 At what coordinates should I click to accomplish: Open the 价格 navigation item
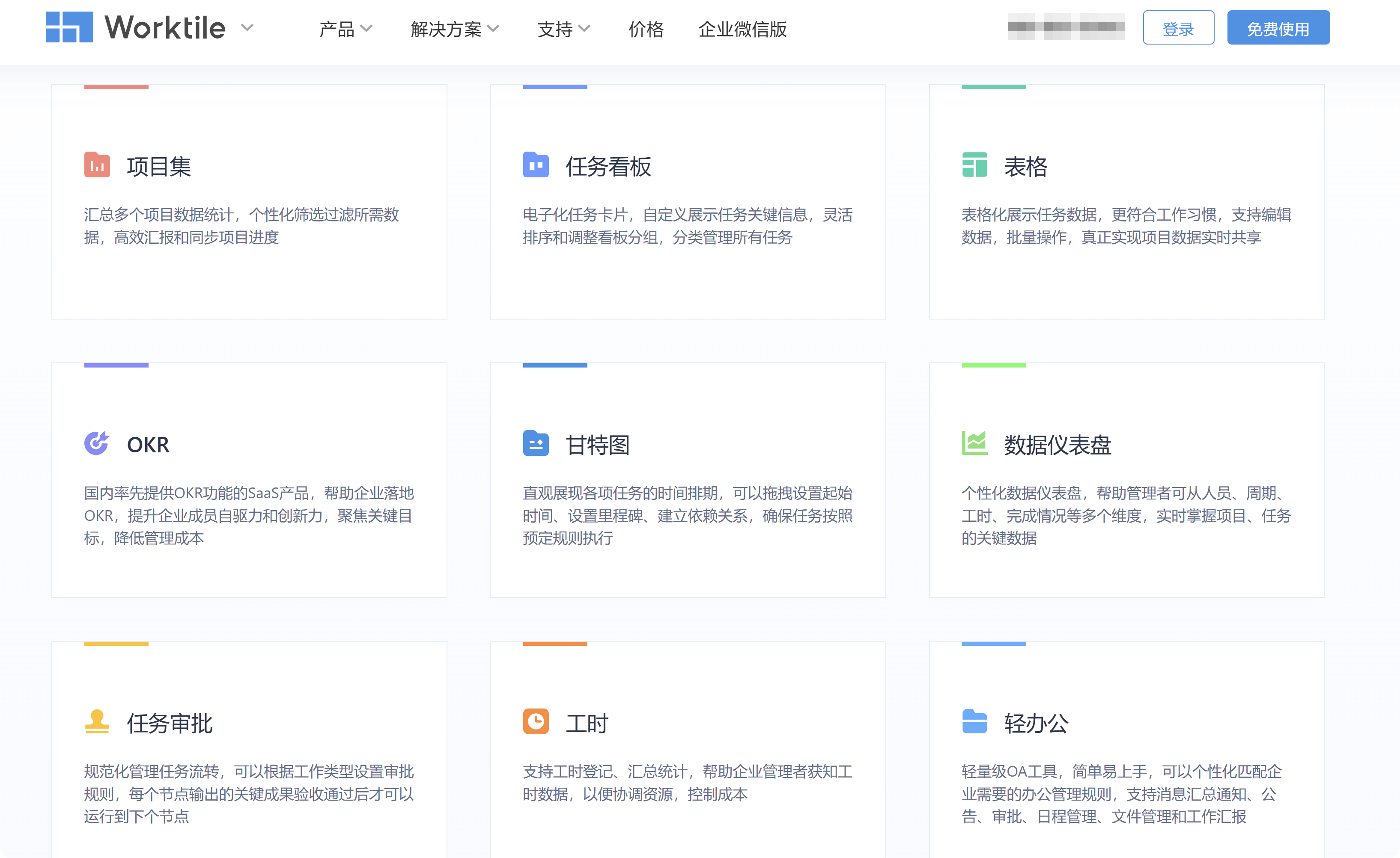646,29
